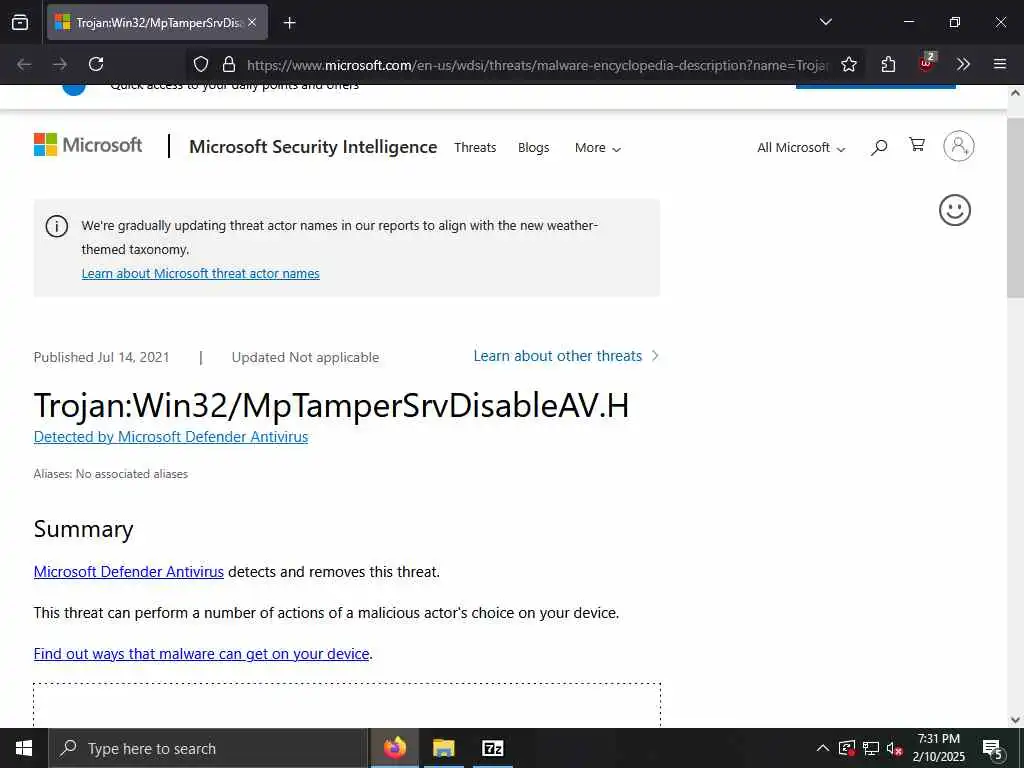Image resolution: width=1024 pixels, height=768 pixels.
Task: Open the list all tabs dropdown
Action: 825,22
